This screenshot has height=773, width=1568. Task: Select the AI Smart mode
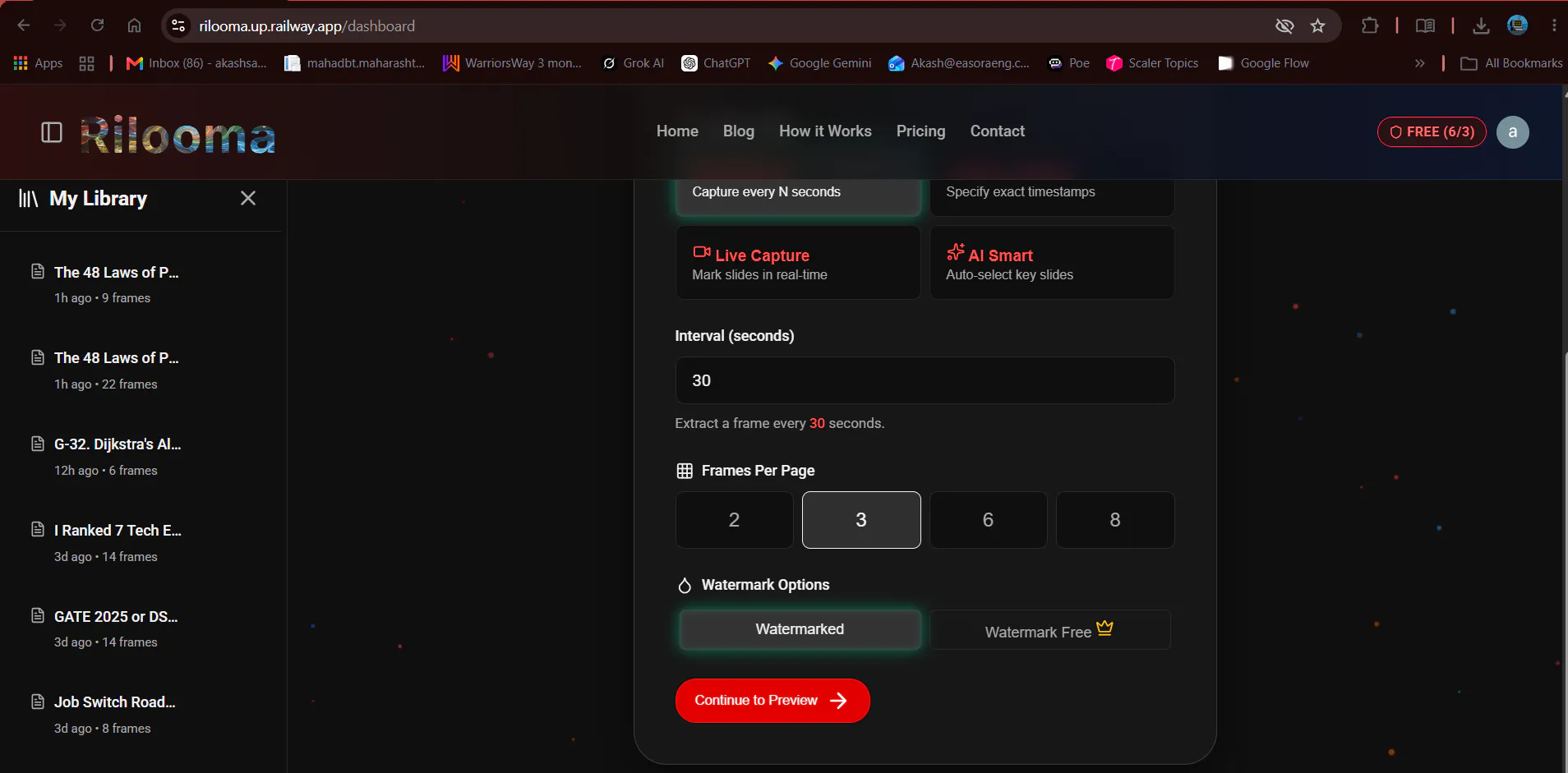(x=1052, y=263)
